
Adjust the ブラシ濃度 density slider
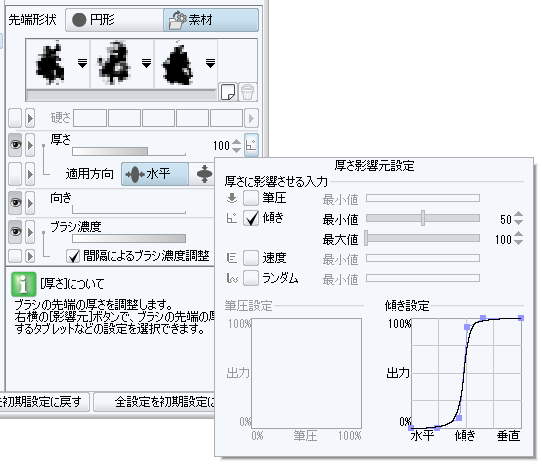click(x=129, y=239)
